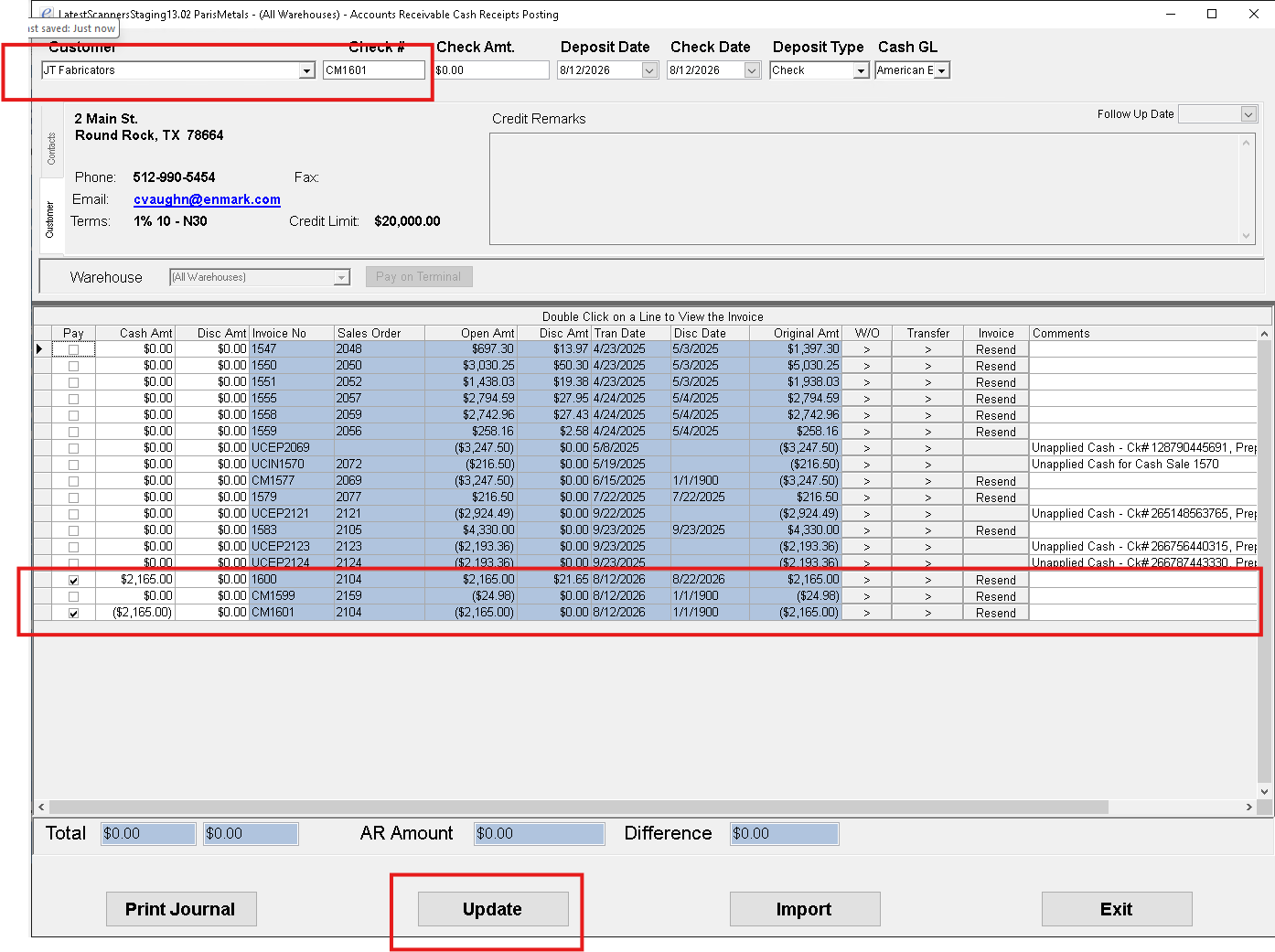Click the Pay on Terminal button
The width and height of the screenshot is (1275, 952).
point(419,277)
